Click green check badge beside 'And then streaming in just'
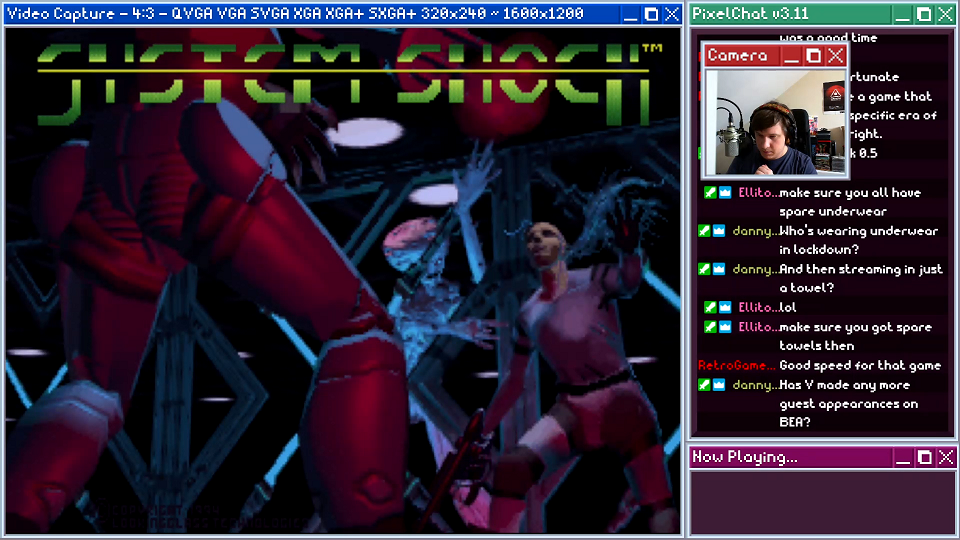This screenshot has width=960, height=540. (704, 269)
